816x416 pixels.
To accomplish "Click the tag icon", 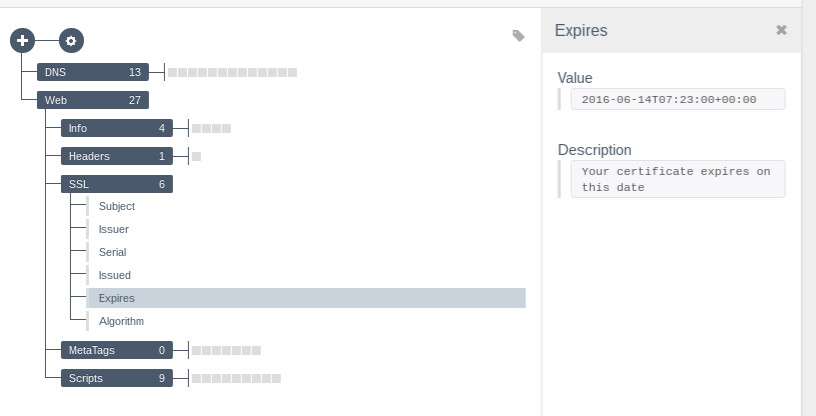I will click(x=518, y=35).
